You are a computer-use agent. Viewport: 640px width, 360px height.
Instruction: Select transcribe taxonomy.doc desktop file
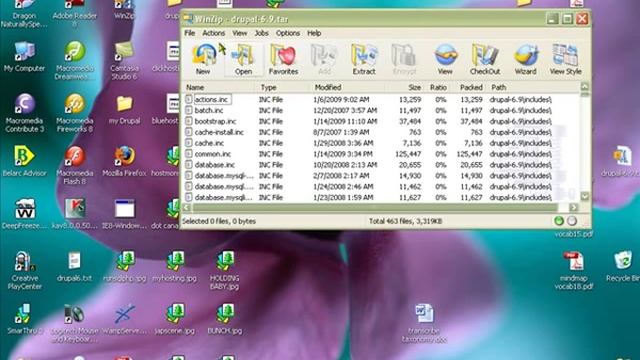tap(424, 323)
